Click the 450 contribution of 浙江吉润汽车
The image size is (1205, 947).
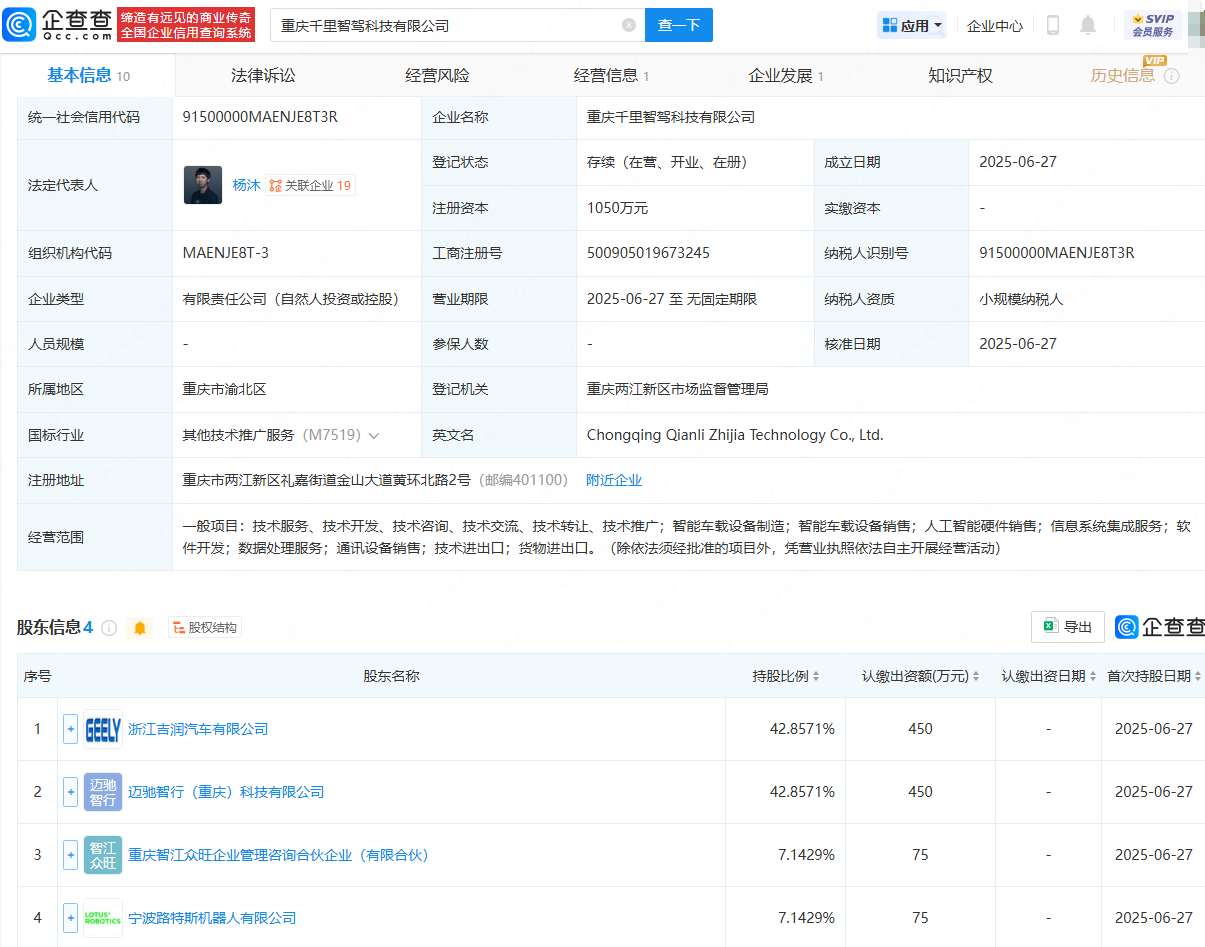920,729
